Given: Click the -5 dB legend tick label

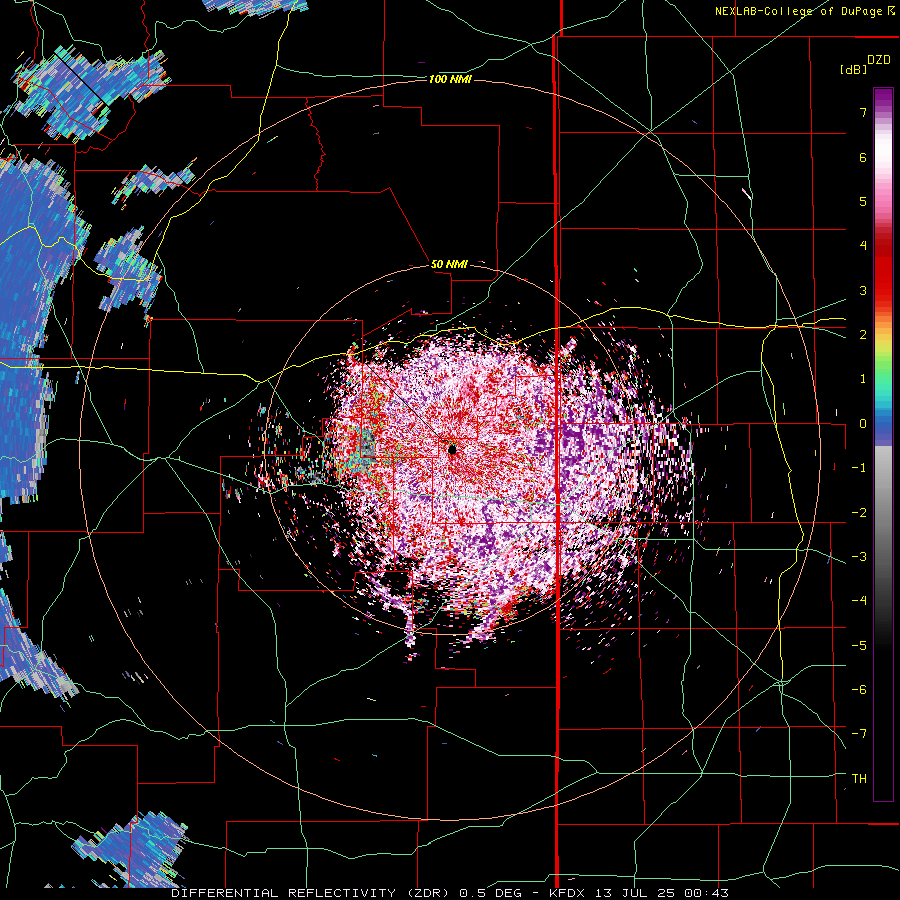Looking at the screenshot, I should (859, 646).
